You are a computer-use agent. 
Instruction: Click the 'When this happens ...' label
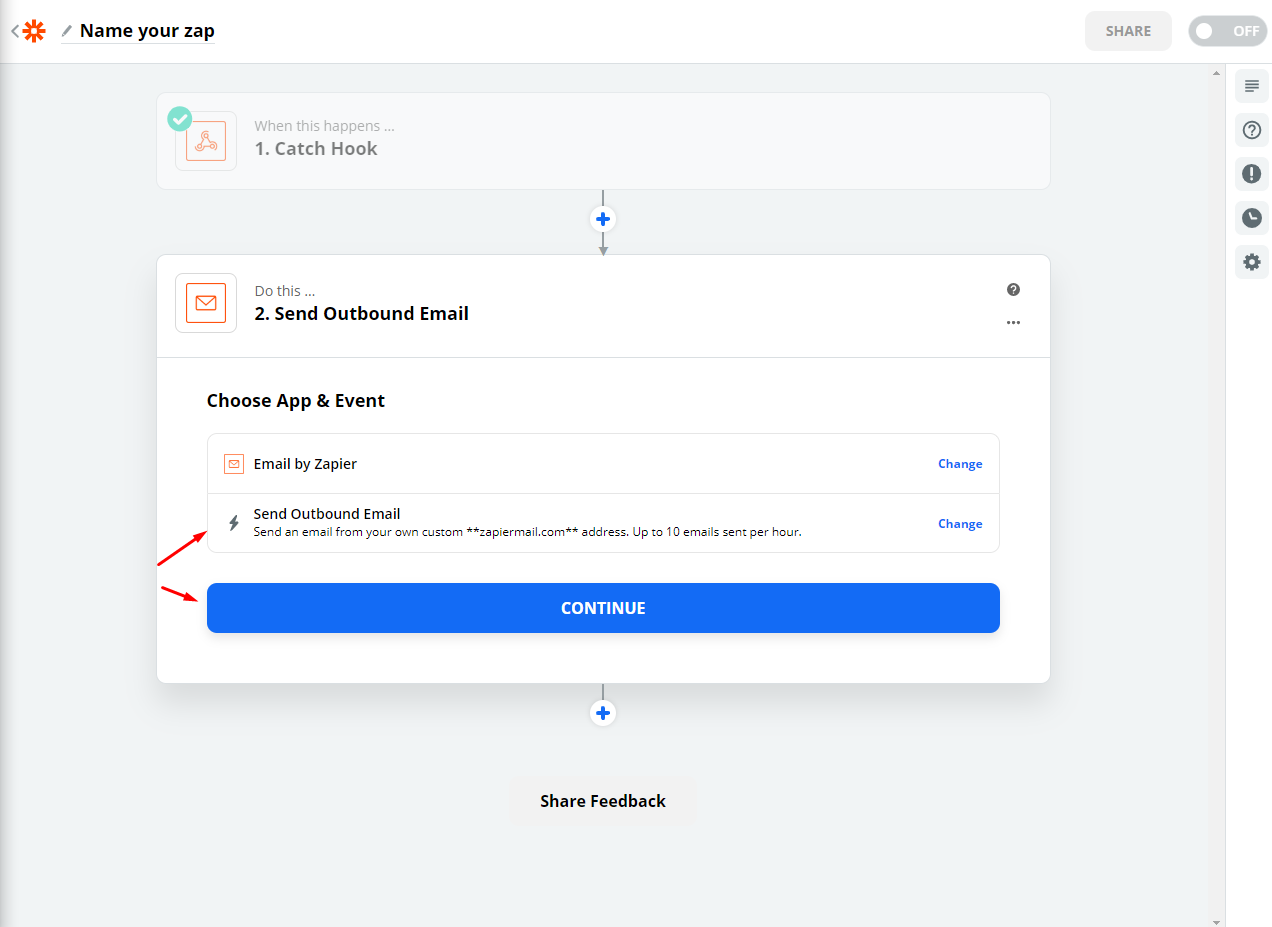(x=324, y=126)
